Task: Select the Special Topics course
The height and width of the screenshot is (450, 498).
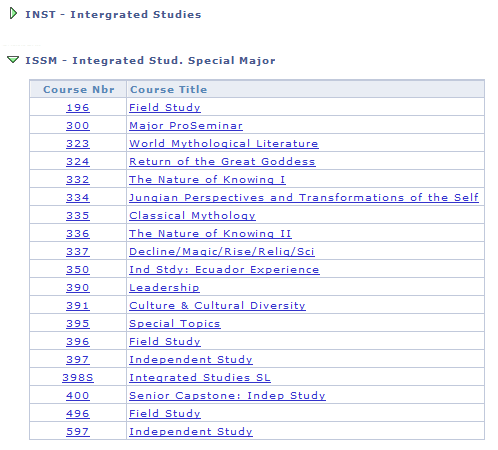Action: (175, 324)
